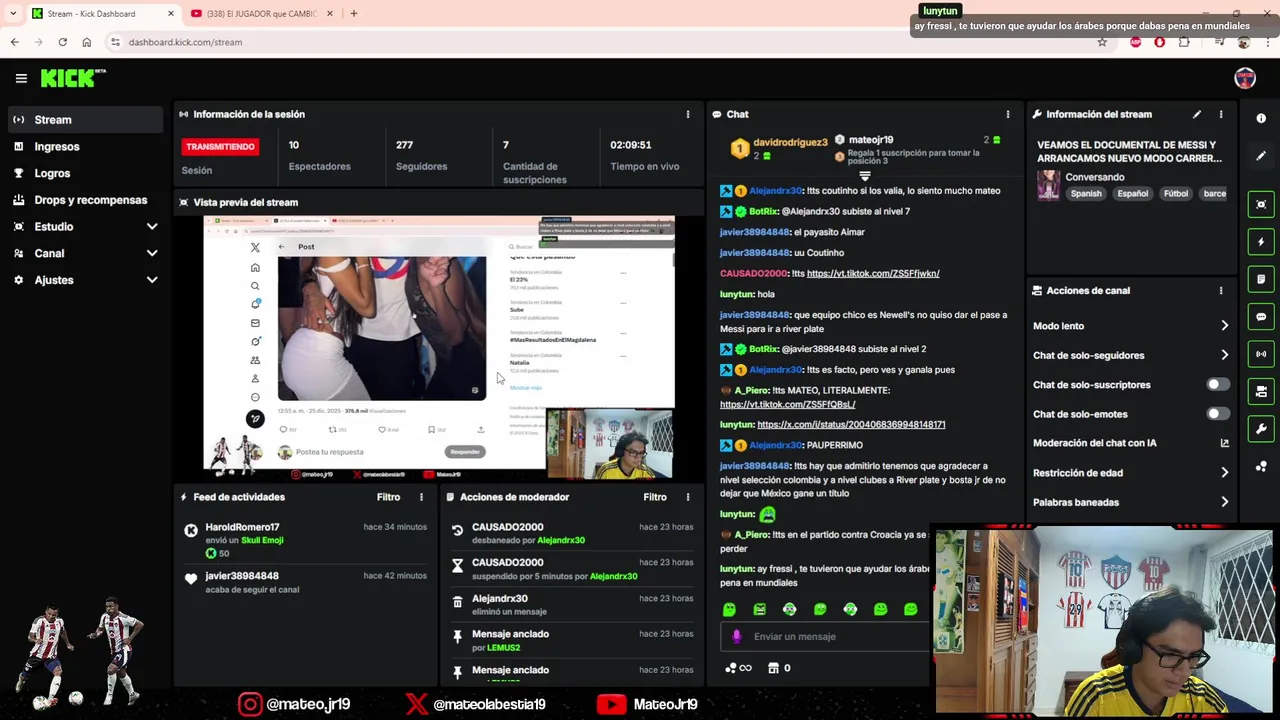Select Logros in the sidebar
This screenshot has height=720, width=1280.
(x=85, y=173)
